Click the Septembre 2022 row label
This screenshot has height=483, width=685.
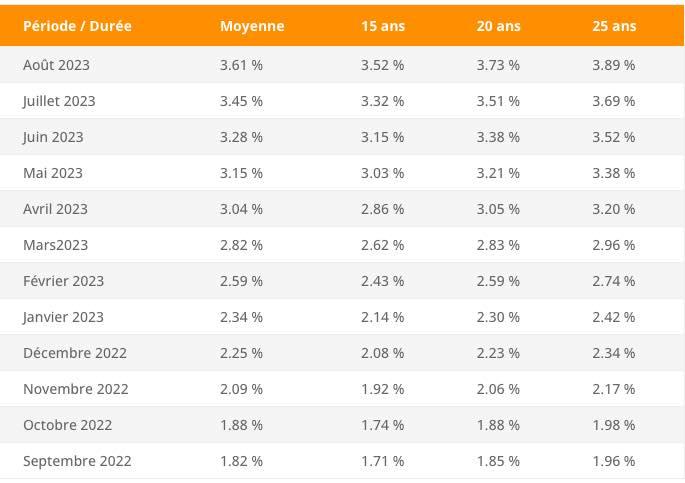point(77,461)
